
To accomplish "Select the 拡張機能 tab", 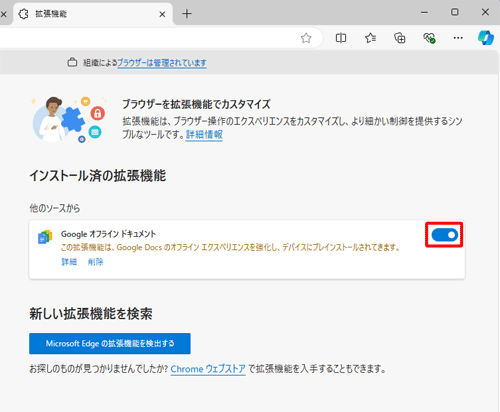I will [93, 14].
